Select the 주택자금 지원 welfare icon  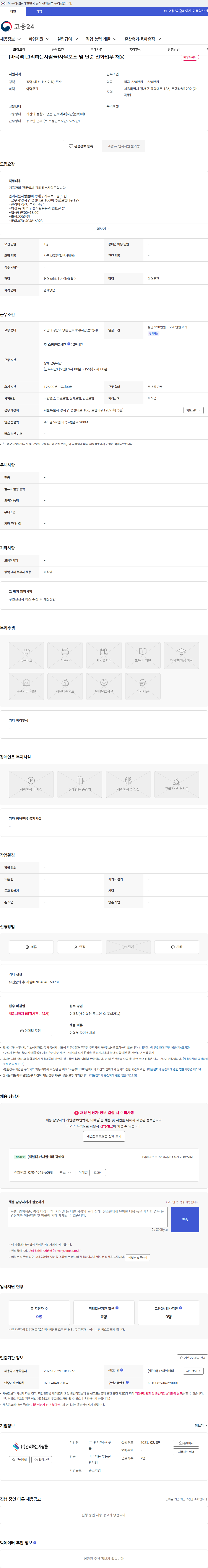[x=26, y=686]
